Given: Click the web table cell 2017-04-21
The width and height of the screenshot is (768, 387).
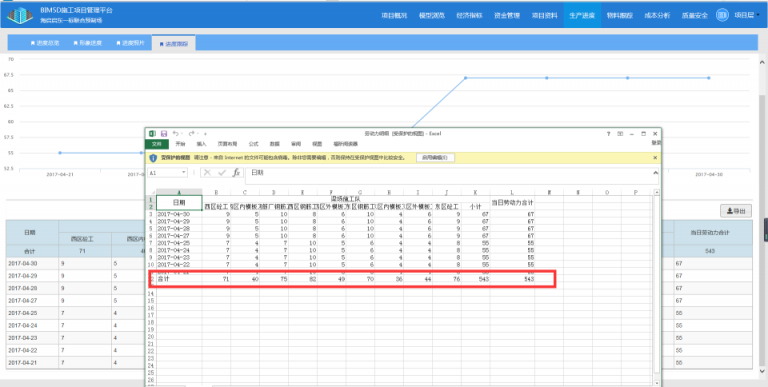Looking at the screenshot, I should click(32, 363).
